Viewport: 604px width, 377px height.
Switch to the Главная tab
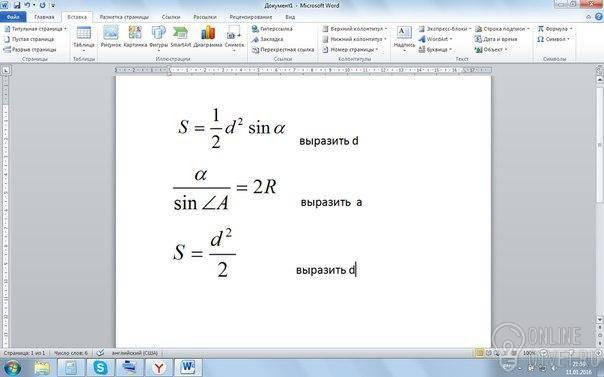tap(44, 17)
